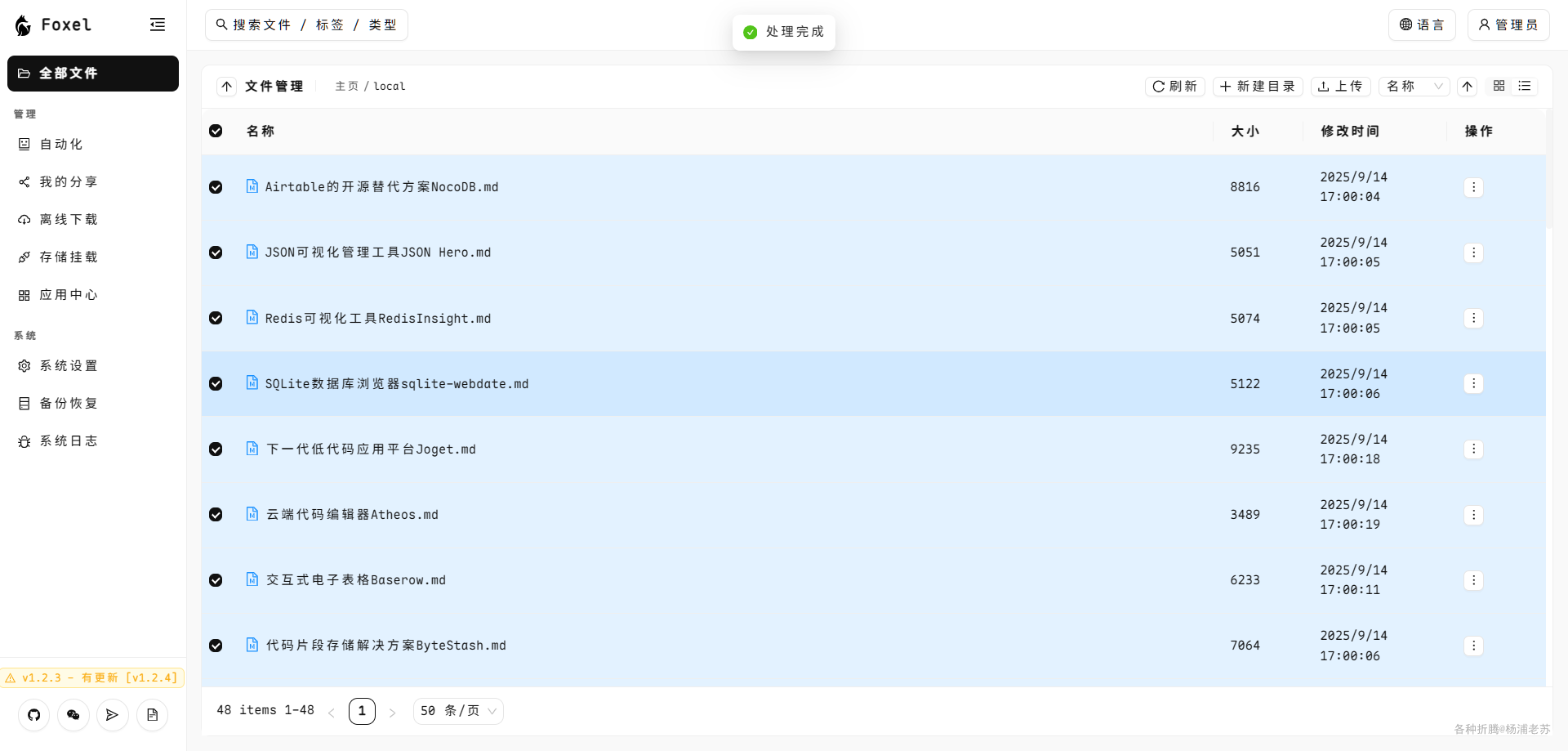Uncheck the JSON Hero.md row checkbox

tap(216, 253)
